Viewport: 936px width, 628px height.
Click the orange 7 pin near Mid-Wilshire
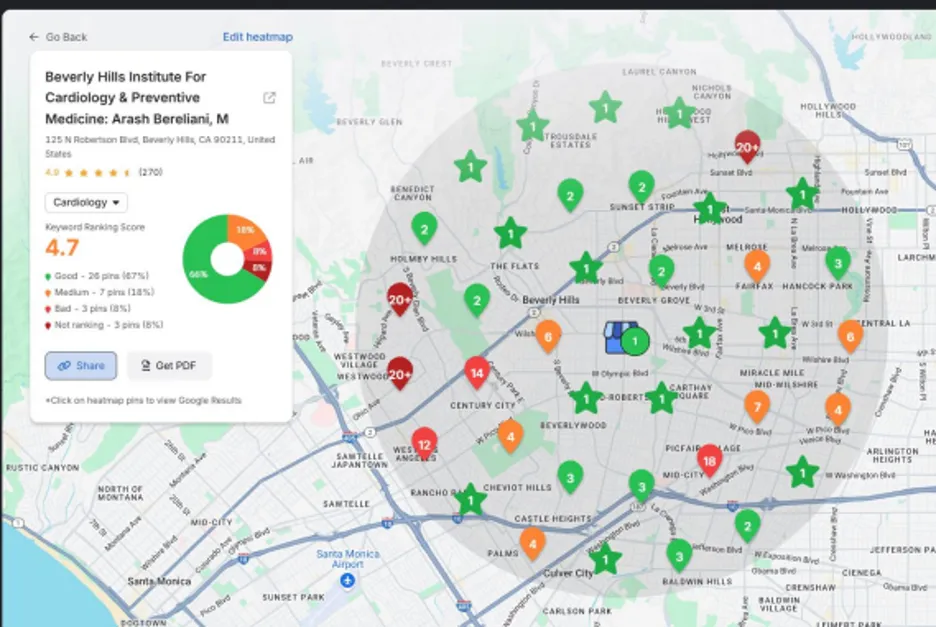(x=757, y=407)
